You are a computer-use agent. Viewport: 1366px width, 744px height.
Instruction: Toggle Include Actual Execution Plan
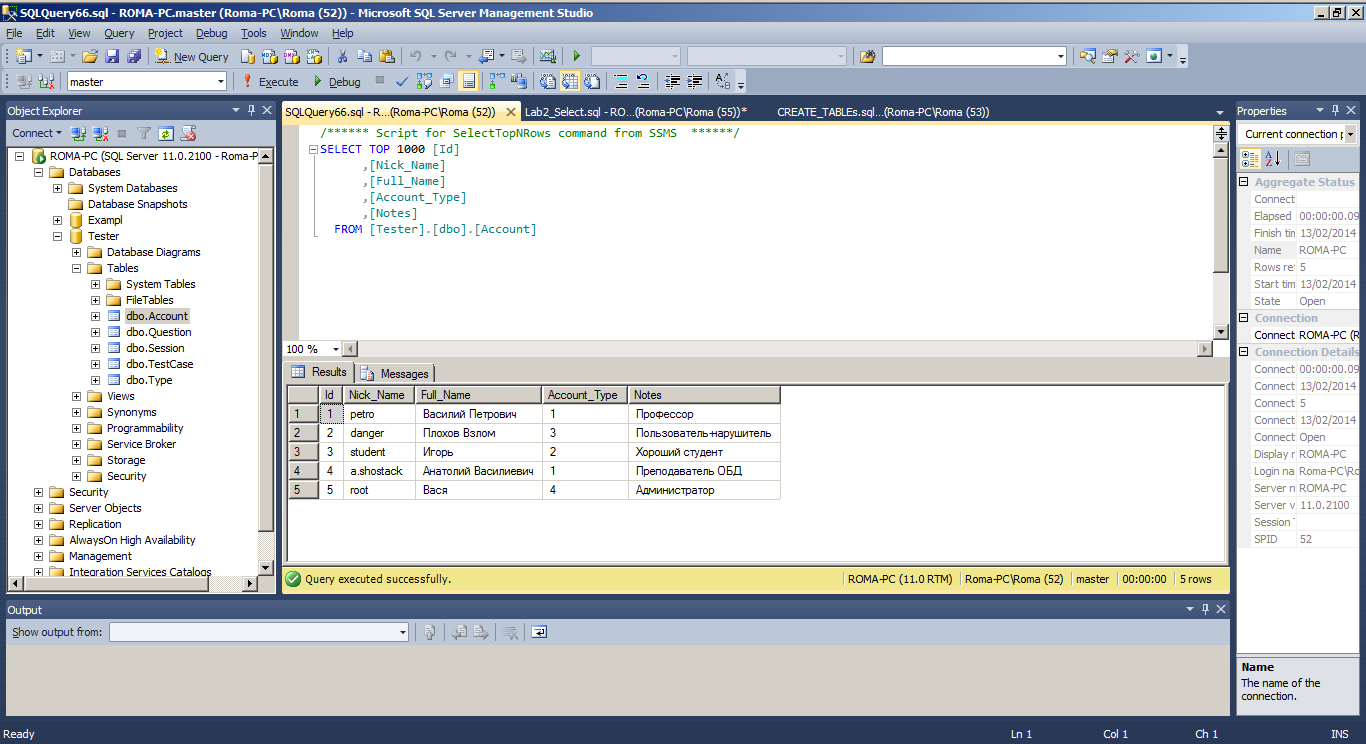point(495,82)
